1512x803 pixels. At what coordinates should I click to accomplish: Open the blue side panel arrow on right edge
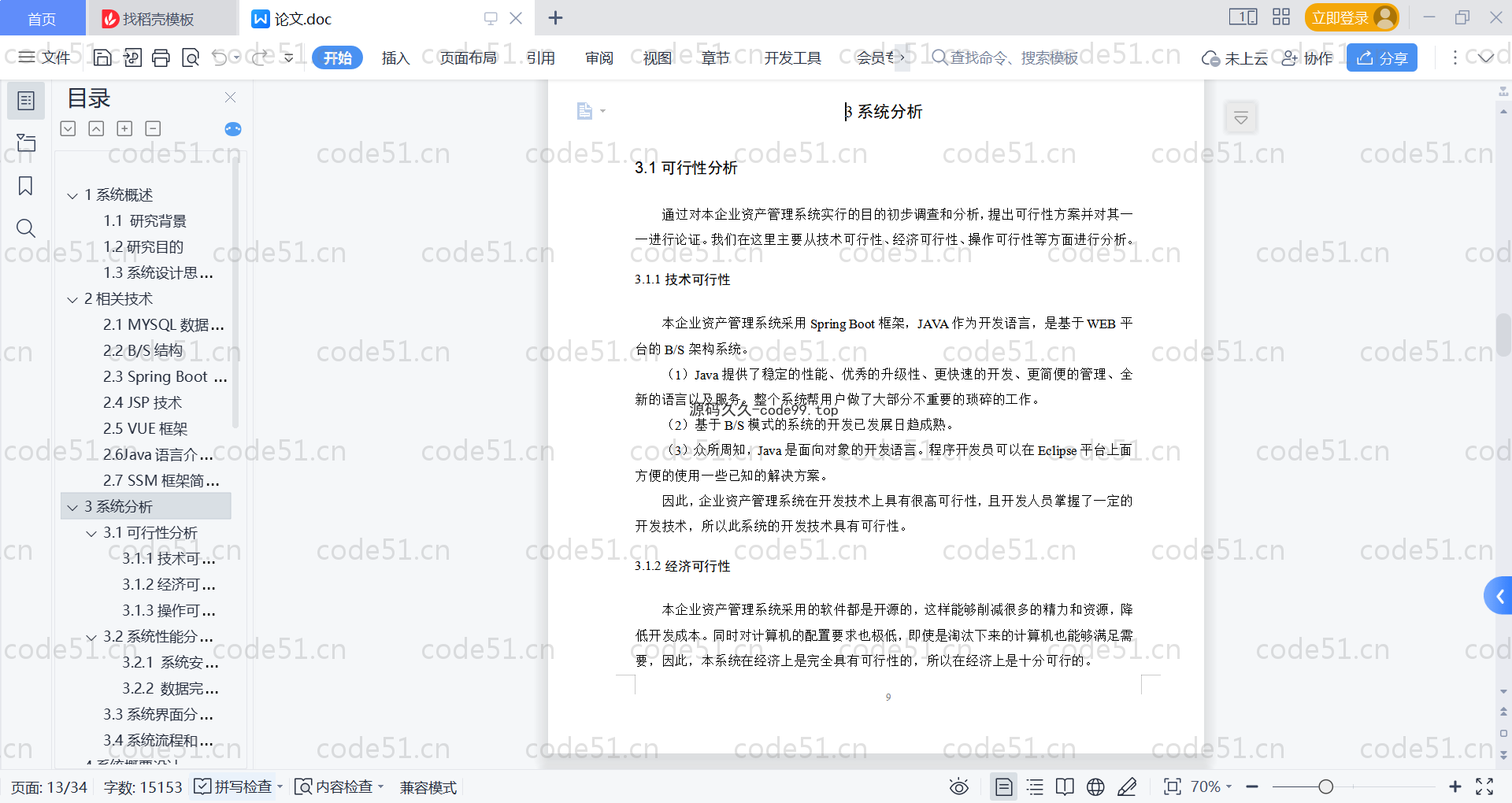[x=1499, y=597]
